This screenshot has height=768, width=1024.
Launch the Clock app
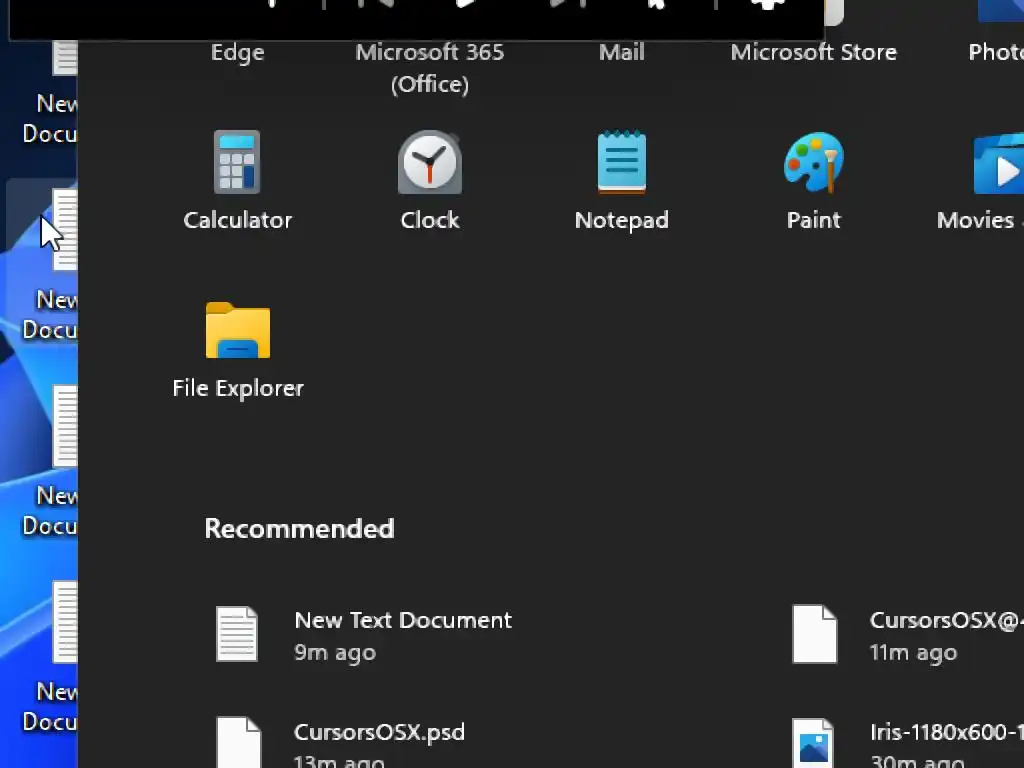point(430,181)
